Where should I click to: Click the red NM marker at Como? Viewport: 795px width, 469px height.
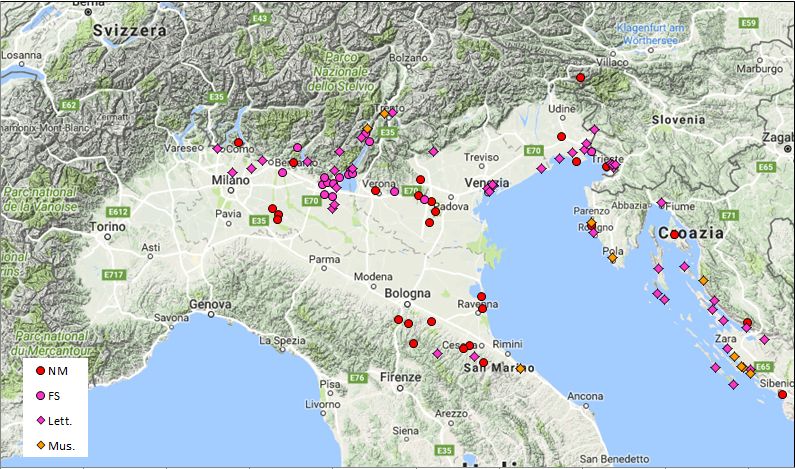(238, 142)
